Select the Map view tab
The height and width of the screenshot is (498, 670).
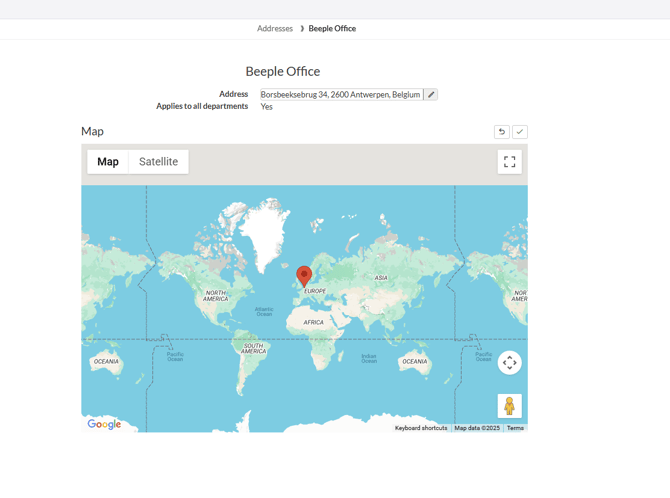[x=108, y=162]
